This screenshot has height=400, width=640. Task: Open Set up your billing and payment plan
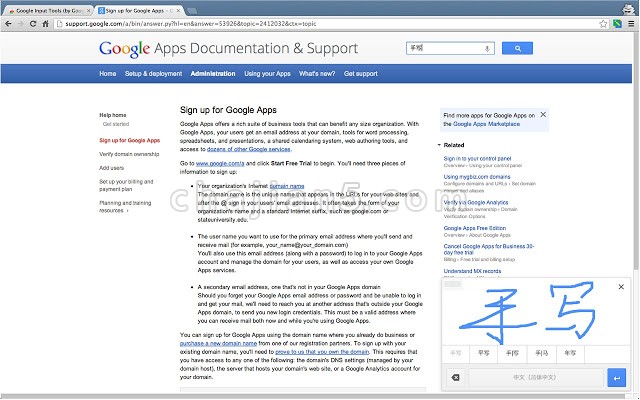[x=126, y=185]
